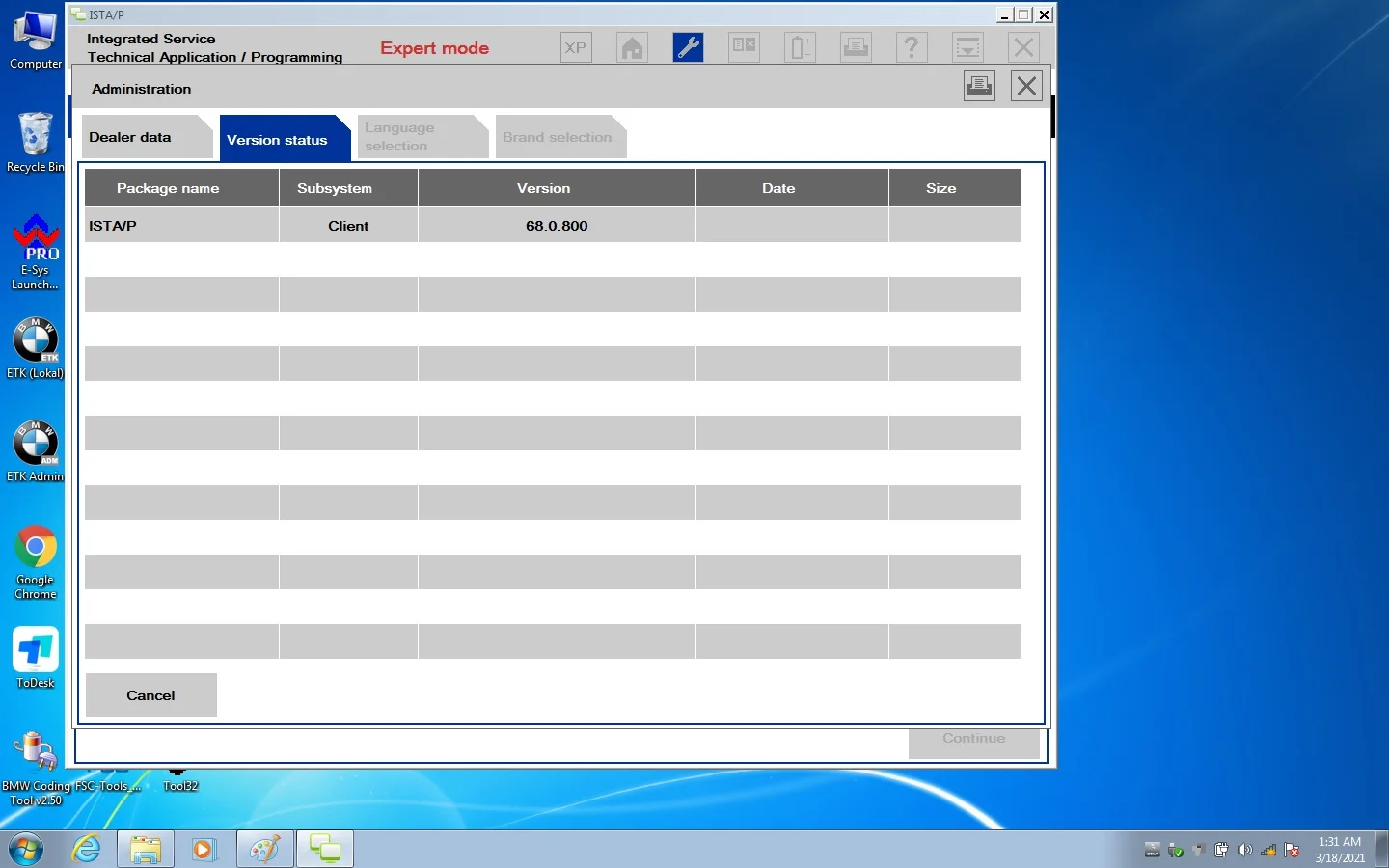Select the Tool32 desktop shortcut label

pyautogui.click(x=180, y=786)
